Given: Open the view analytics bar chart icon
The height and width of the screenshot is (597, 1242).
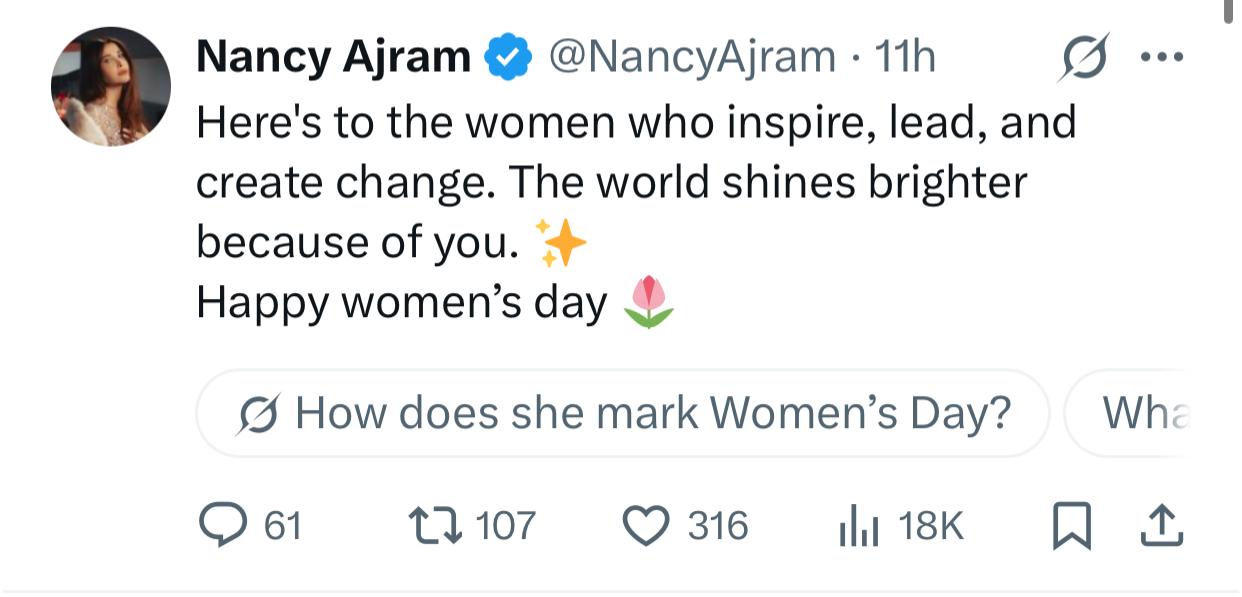Looking at the screenshot, I should pyautogui.click(x=858, y=527).
